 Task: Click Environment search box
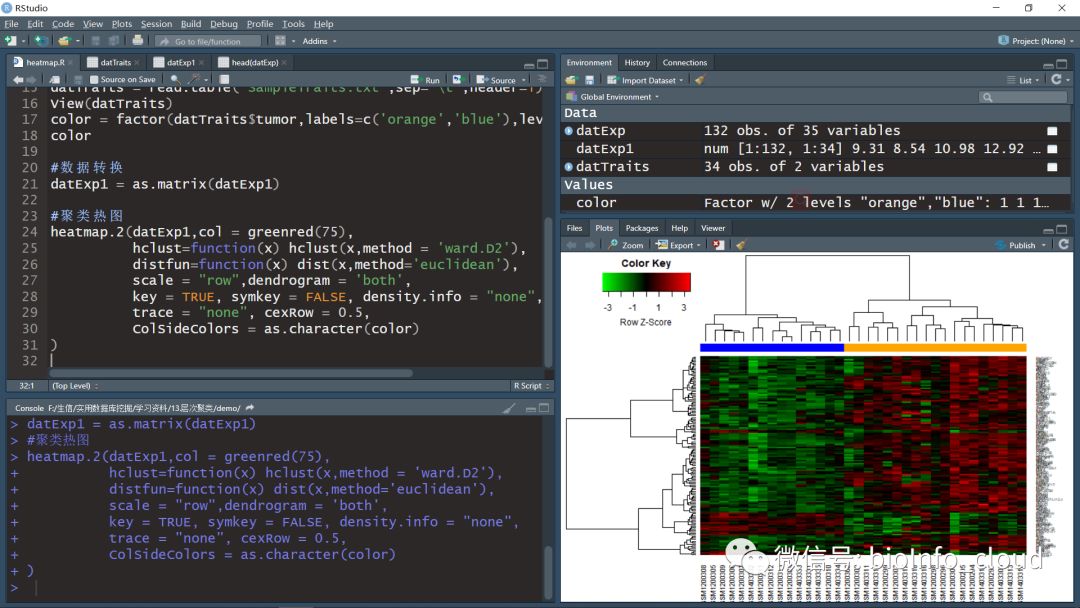pos(1024,97)
